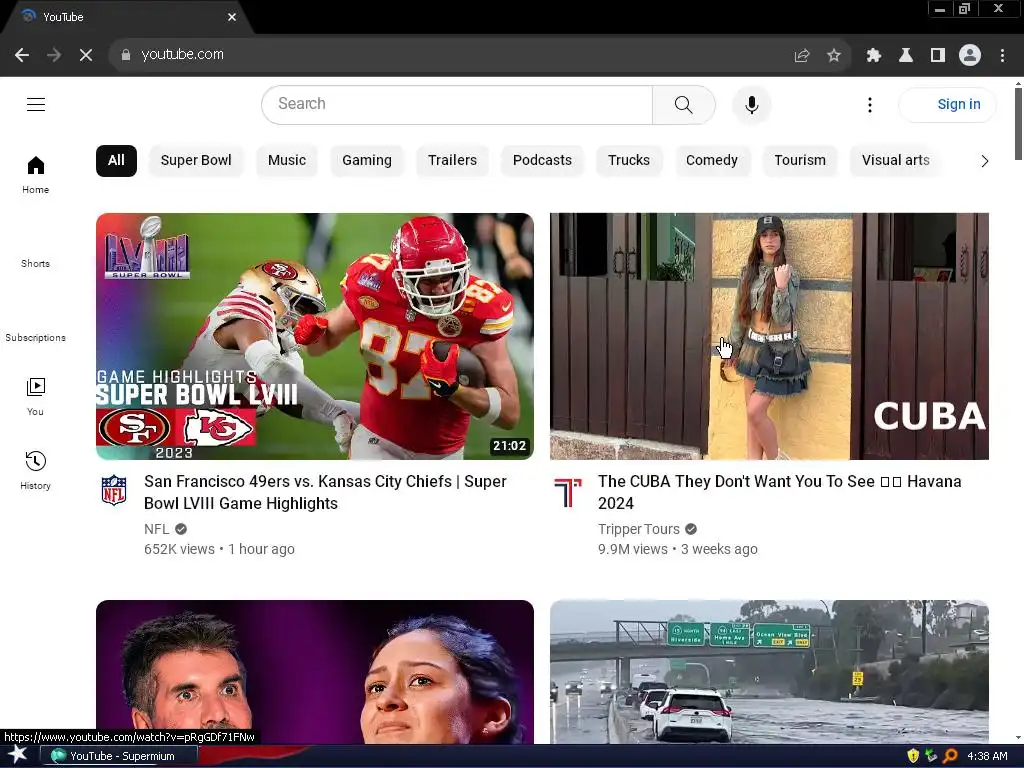1024x768 pixels.
Task: Open the magnifier tray icon
Action: pos(950,756)
